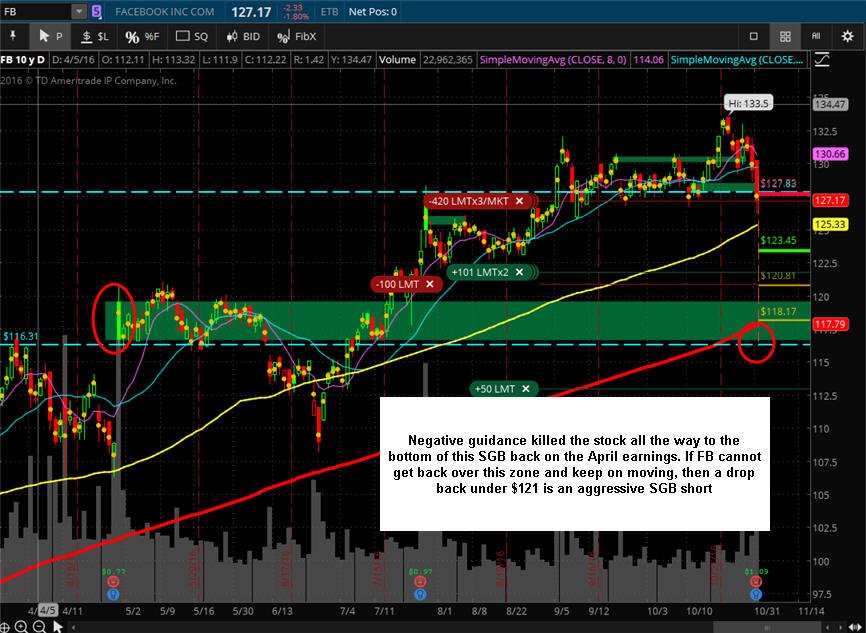The width and height of the screenshot is (866, 633).
Task: Click the Volume label in the header
Action: pos(397,60)
